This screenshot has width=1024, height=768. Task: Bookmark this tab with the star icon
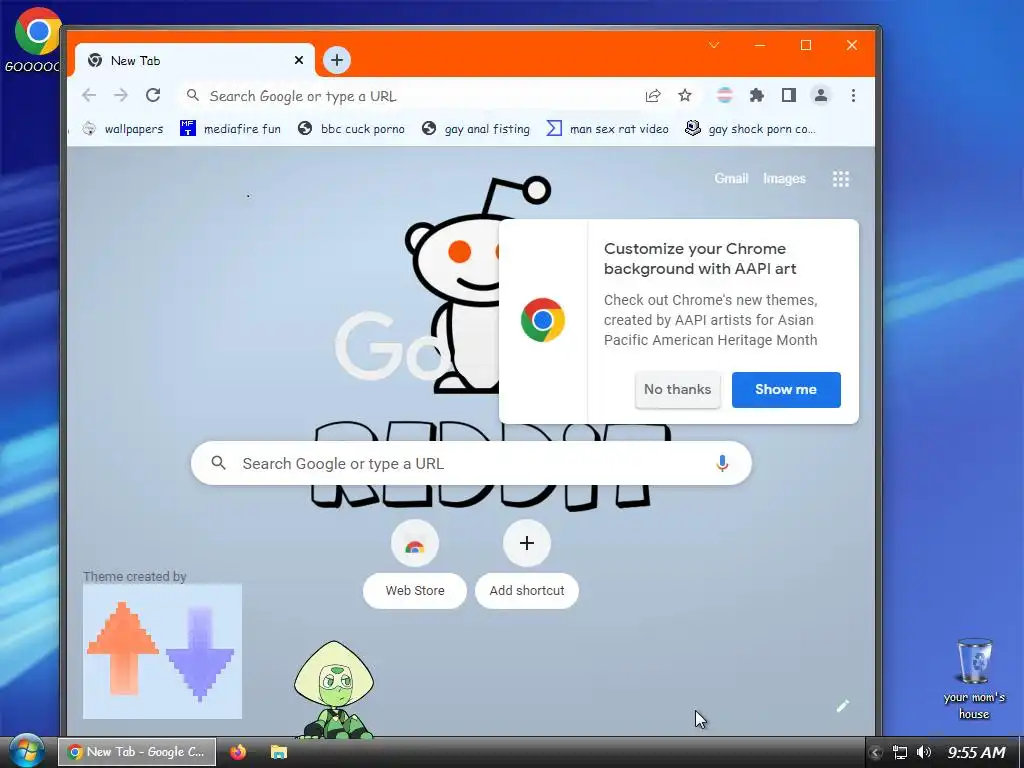684,96
